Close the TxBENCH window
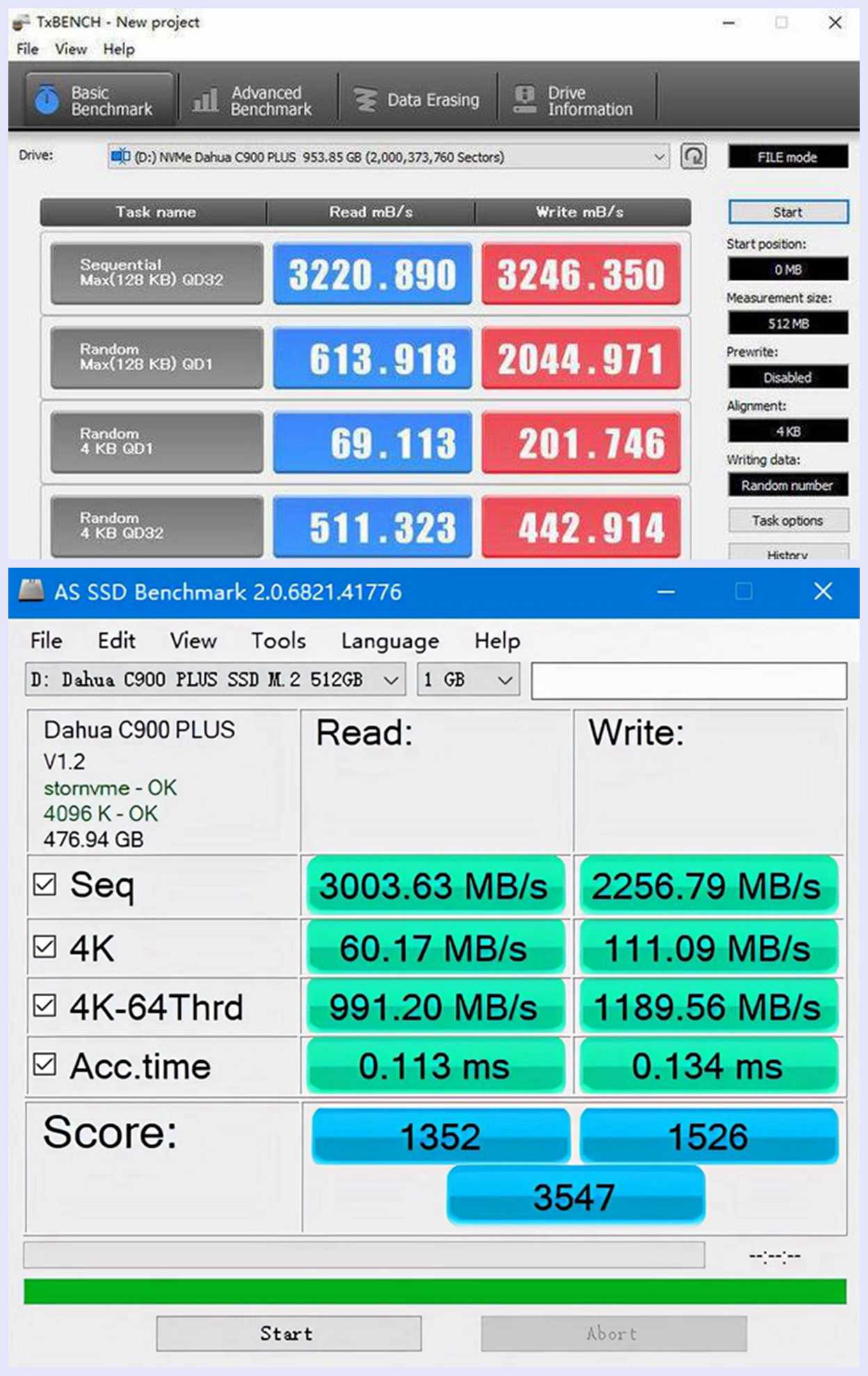This screenshot has width=868, height=1376. (835, 22)
